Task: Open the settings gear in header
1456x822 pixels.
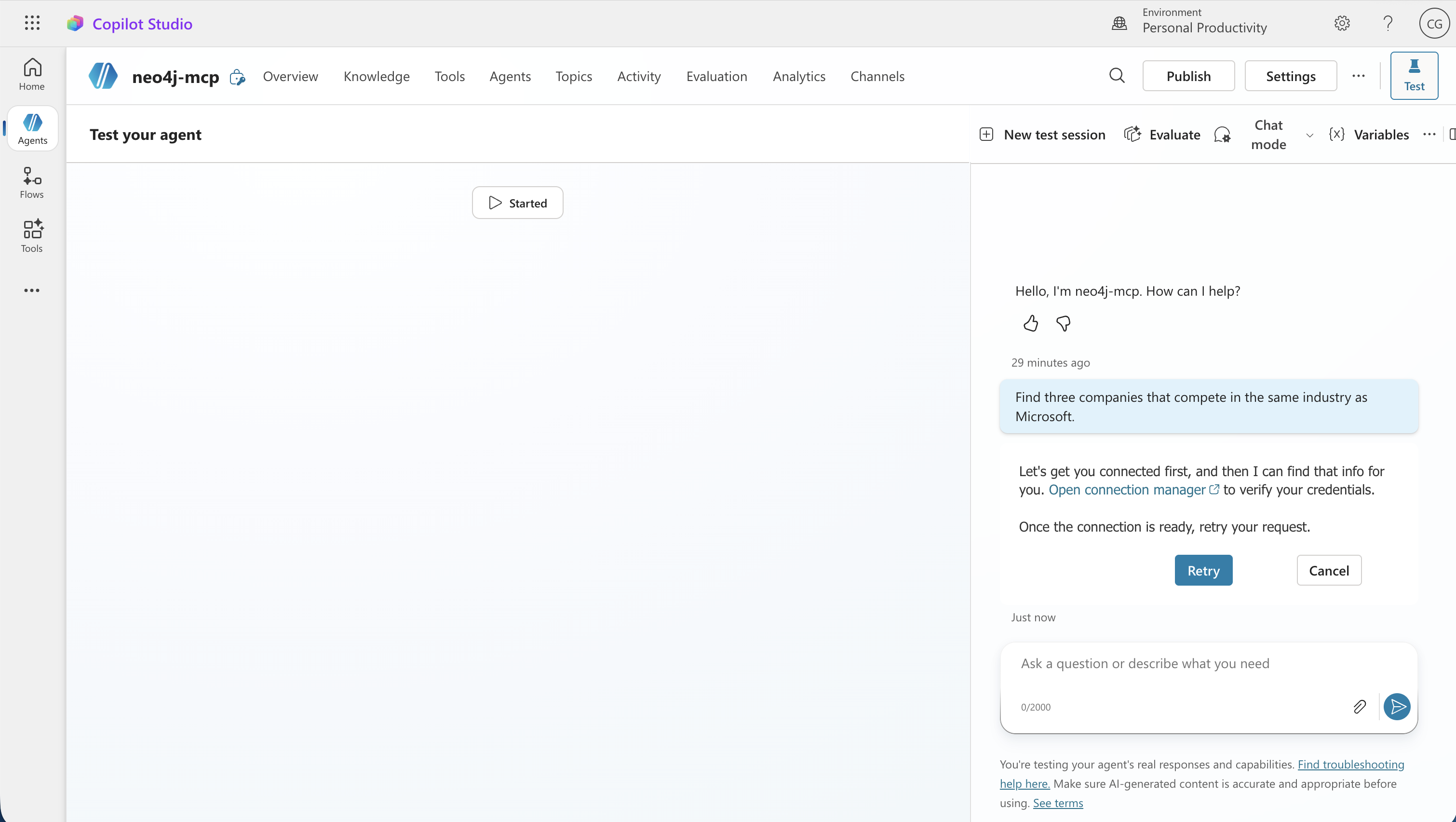Action: (x=1342, y=23)
